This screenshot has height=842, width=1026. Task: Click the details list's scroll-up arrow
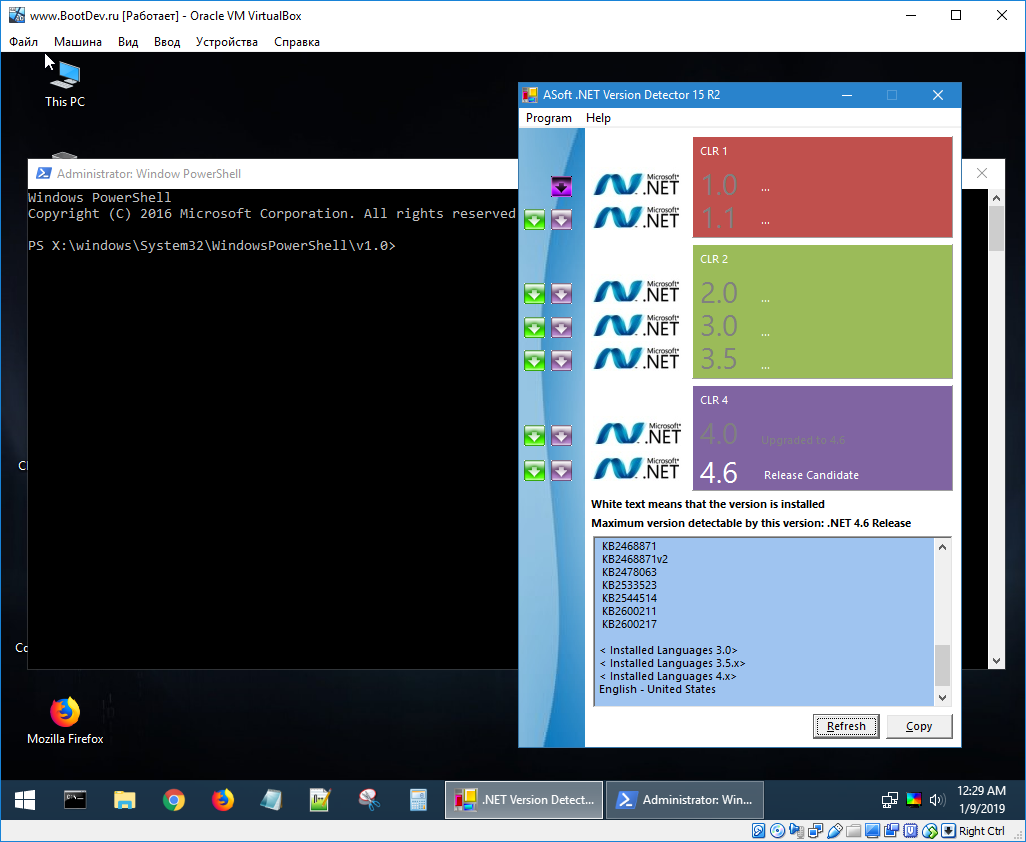click(x=942, y=547)
